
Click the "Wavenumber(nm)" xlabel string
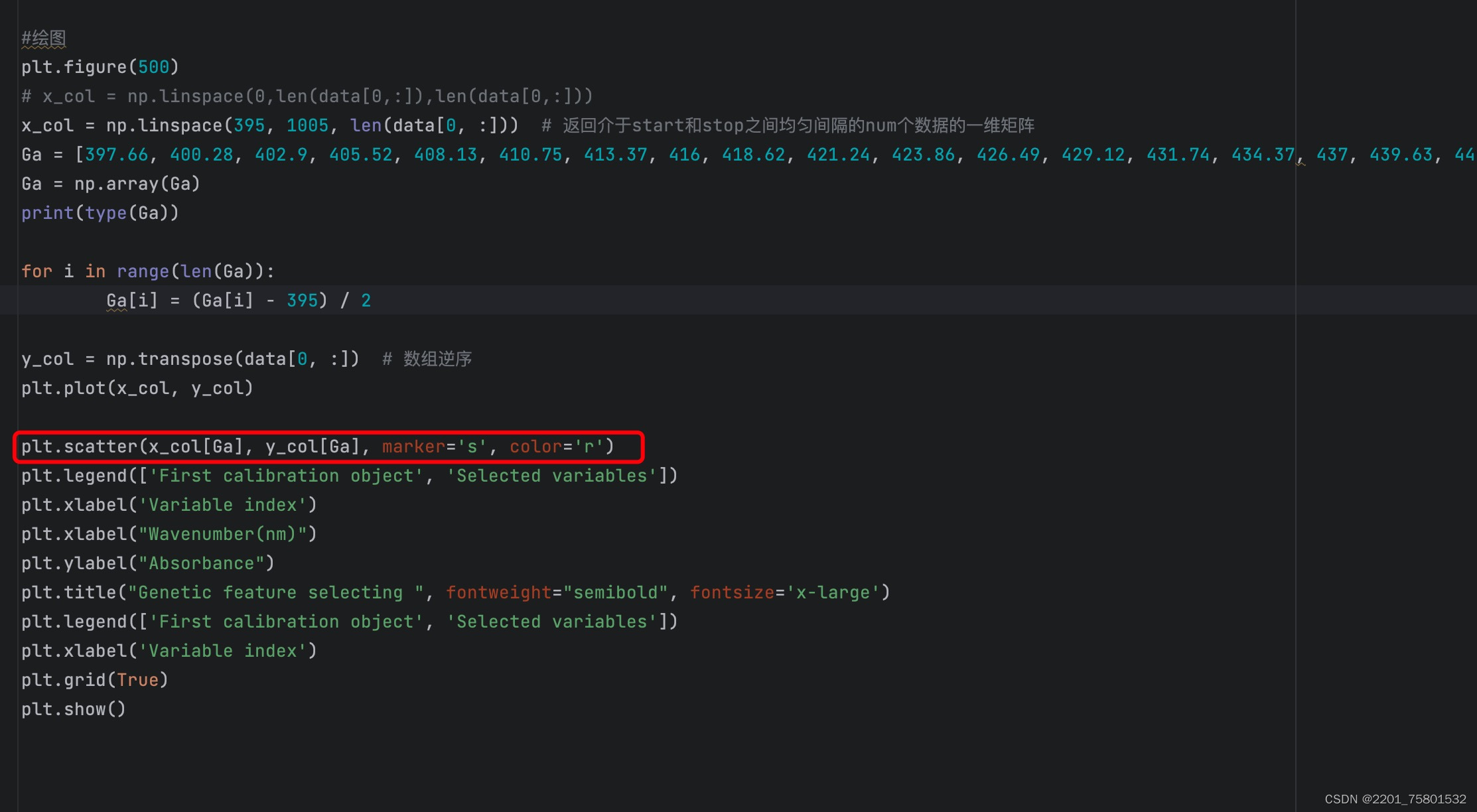222,534
